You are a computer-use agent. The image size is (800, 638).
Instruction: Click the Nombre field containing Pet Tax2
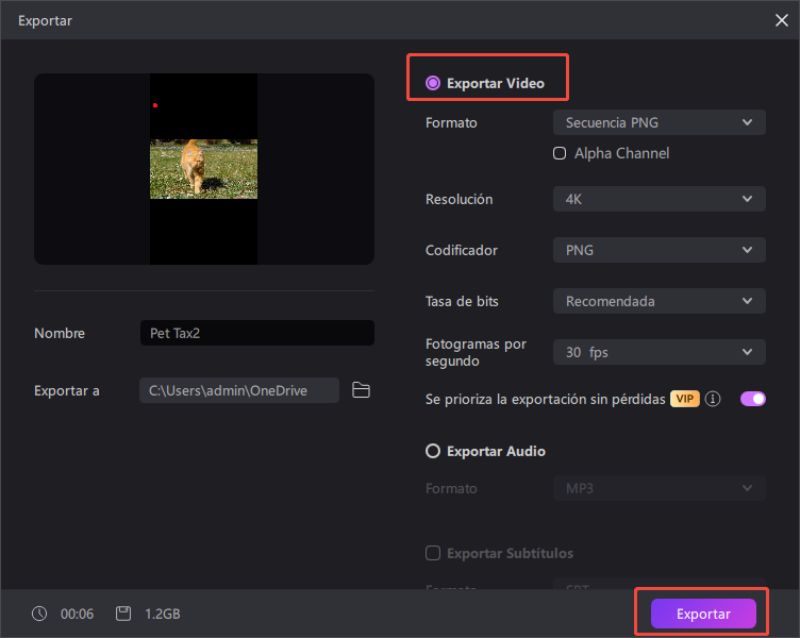click(257, 332)
